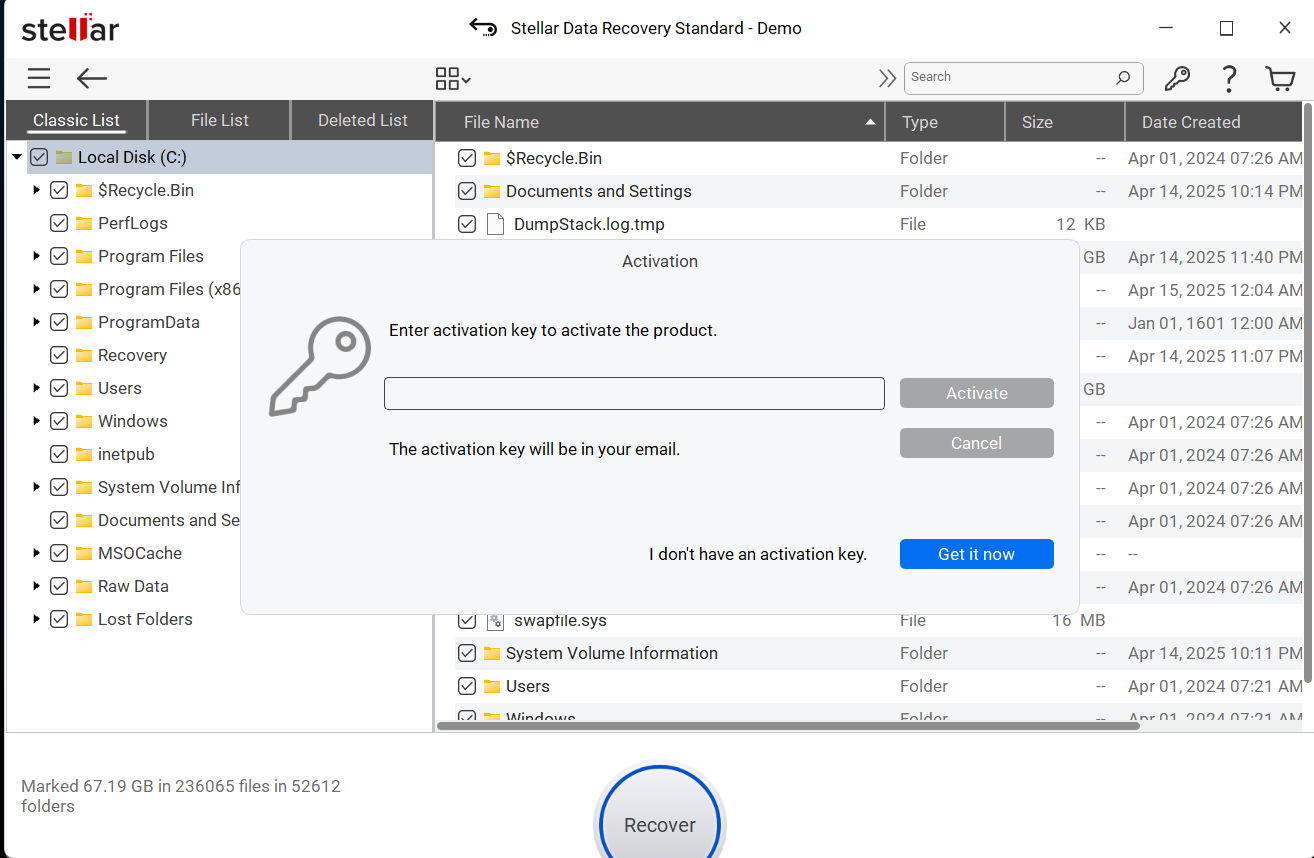Viewport: 1314px width, 858px height.
Task: Sort by the Type column header
Action: pyautogui.click(x=945, y=122)
